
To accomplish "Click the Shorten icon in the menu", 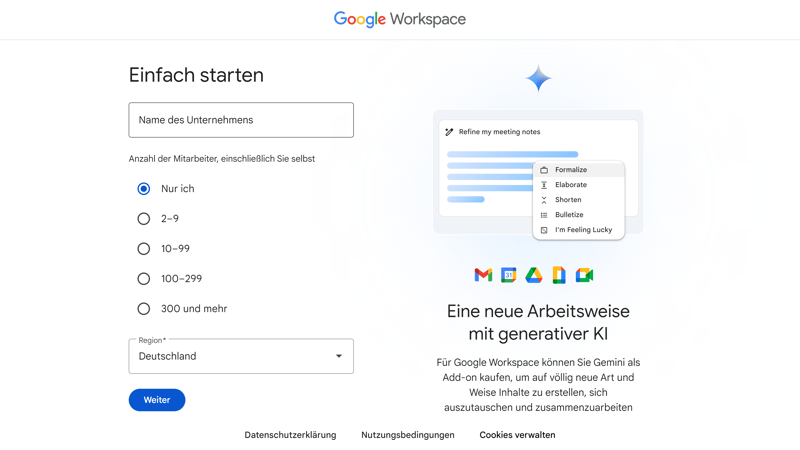I will coord(544,200).
